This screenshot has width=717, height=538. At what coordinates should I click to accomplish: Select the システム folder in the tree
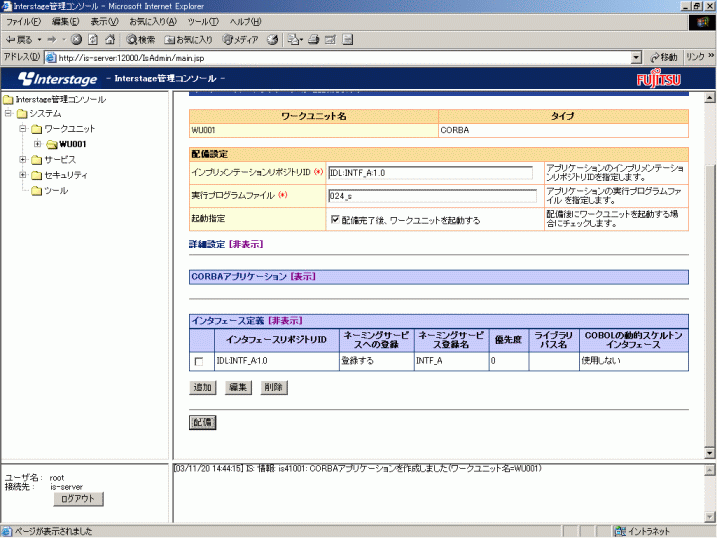39,113
